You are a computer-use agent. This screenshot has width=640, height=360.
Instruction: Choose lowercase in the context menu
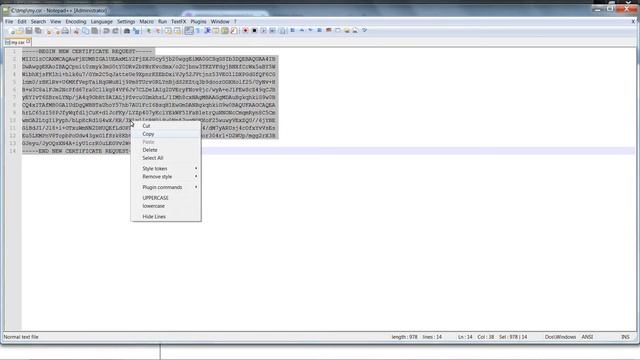pyautogui.click(x=166, y=206)
